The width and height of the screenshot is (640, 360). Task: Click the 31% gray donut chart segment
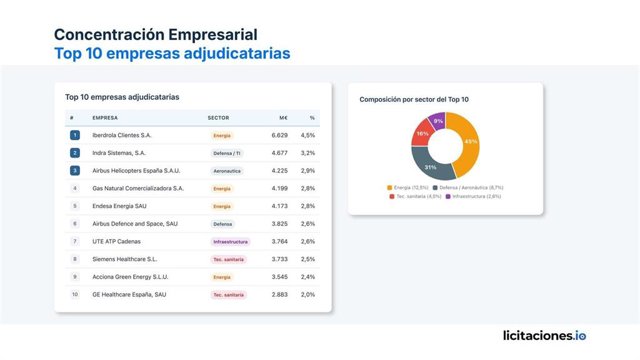coord(431,164)
